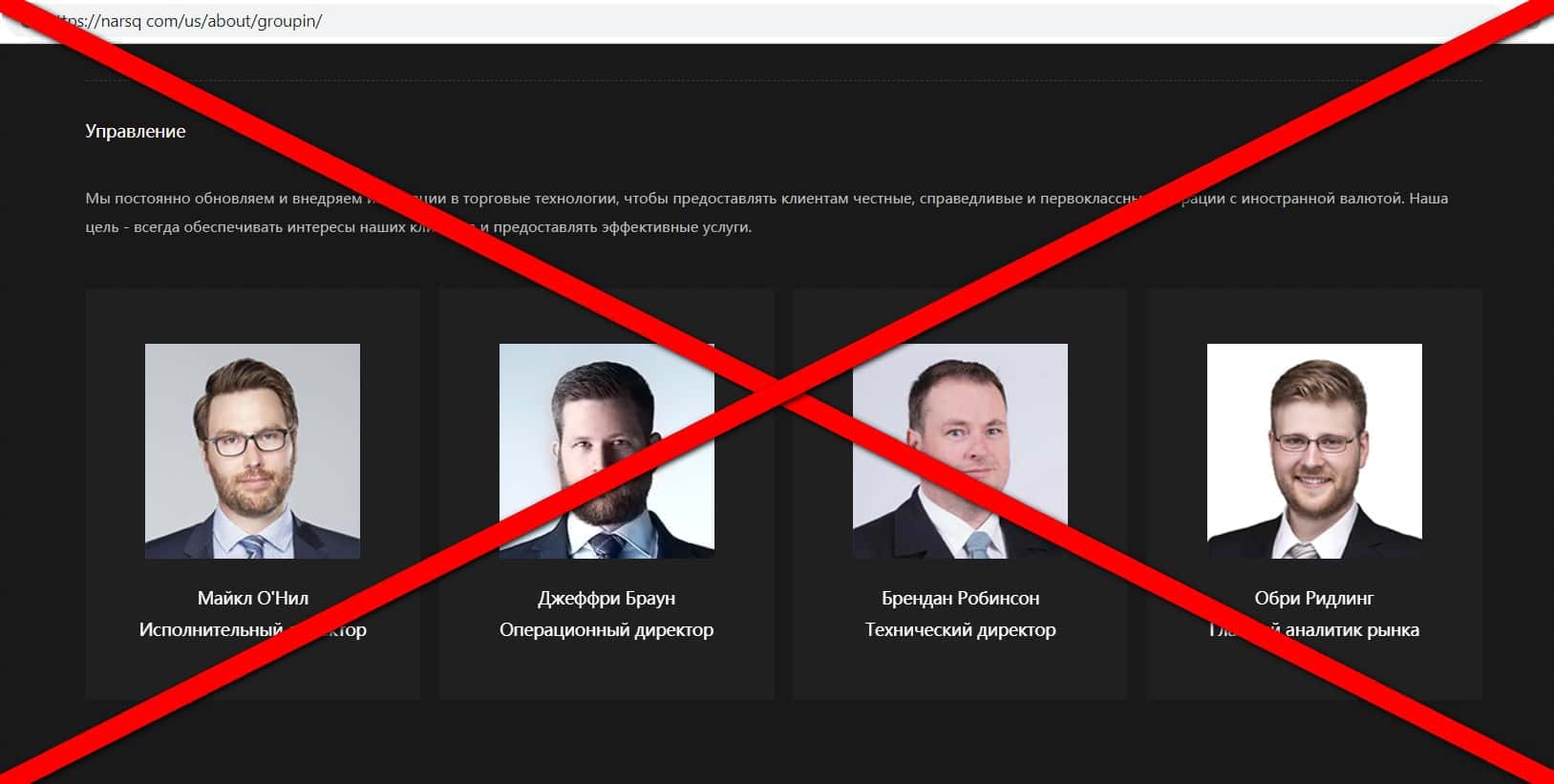This screenshot has width=1554, height=784.
Task: Click the photo of Майкл О'Нил
Action: [x=252, y=451]
